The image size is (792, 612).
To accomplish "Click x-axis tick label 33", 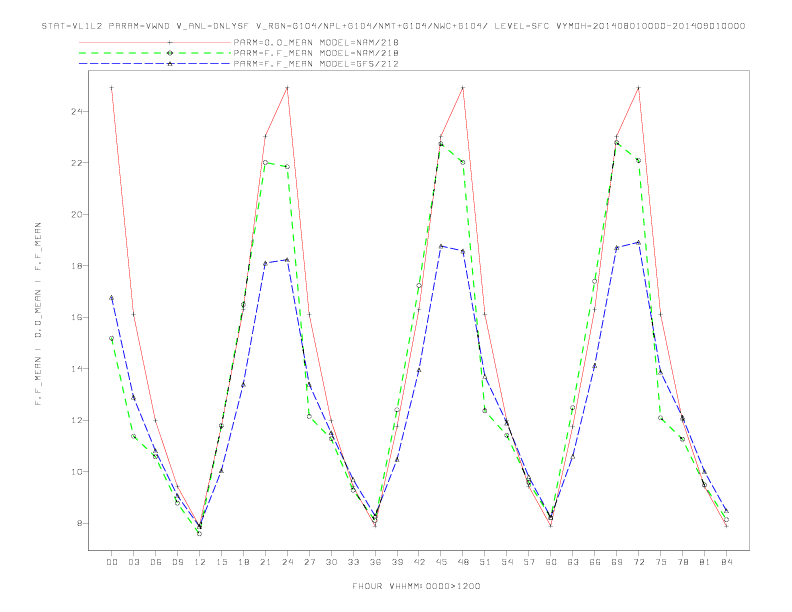I will (x=353, y=562).
